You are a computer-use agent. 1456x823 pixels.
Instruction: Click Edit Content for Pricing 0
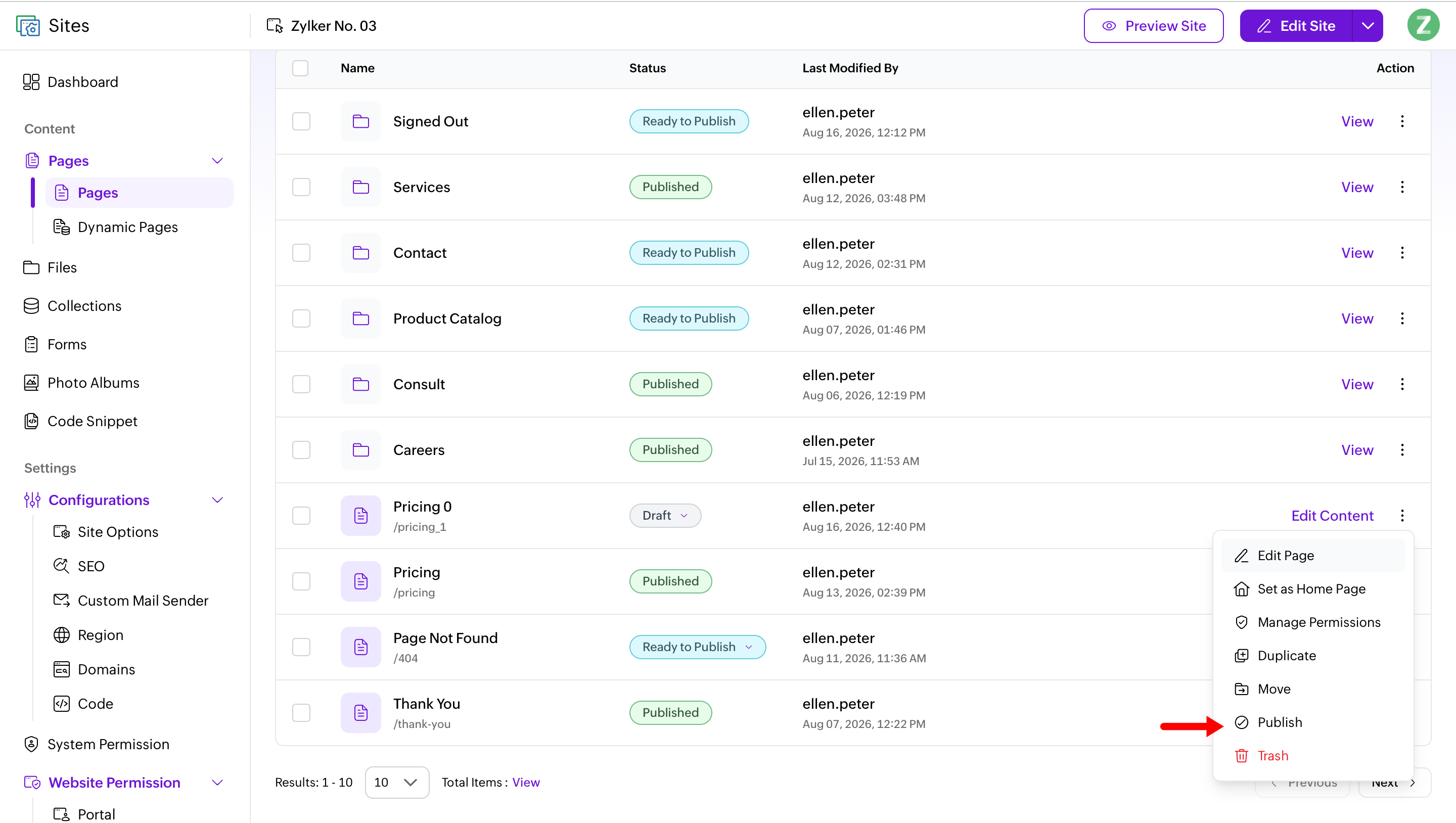pos(1332,516)
